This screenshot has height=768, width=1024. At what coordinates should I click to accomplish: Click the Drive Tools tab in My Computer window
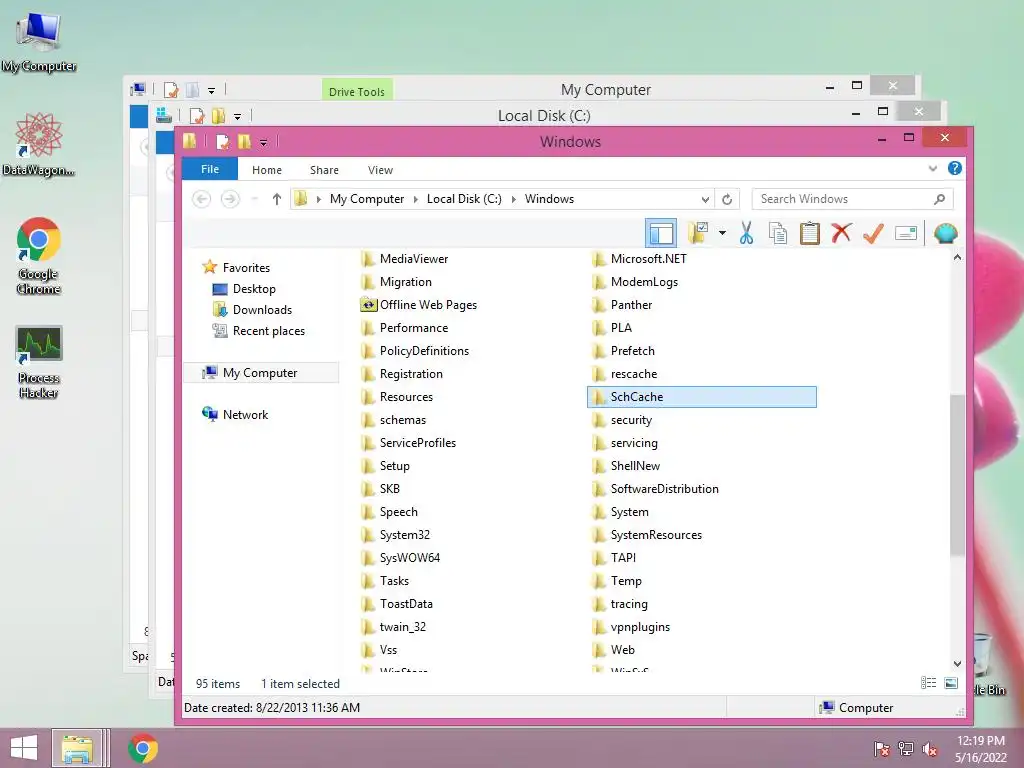click(x=357, y=90)
